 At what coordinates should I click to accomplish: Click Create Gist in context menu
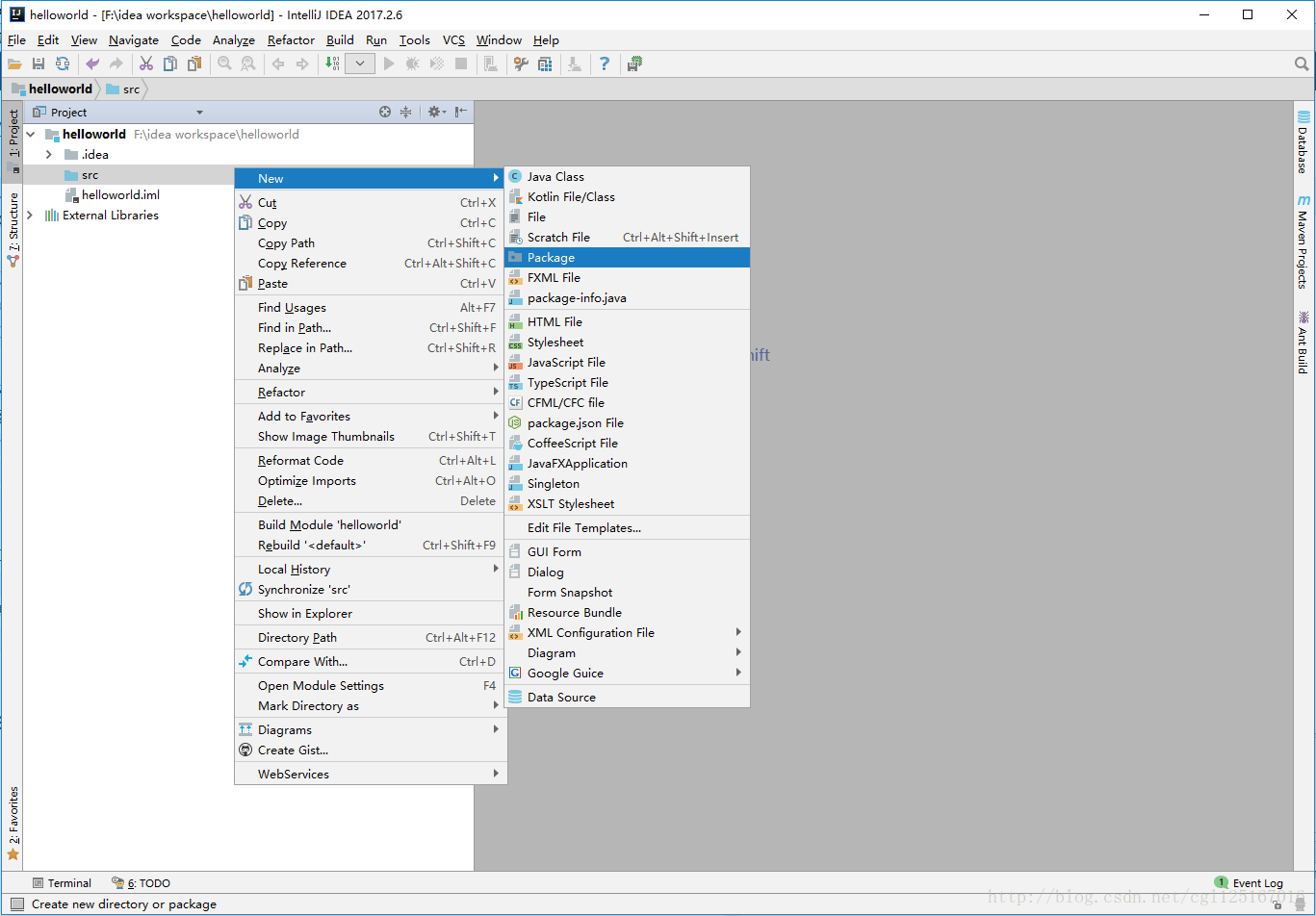pos(371,750)
